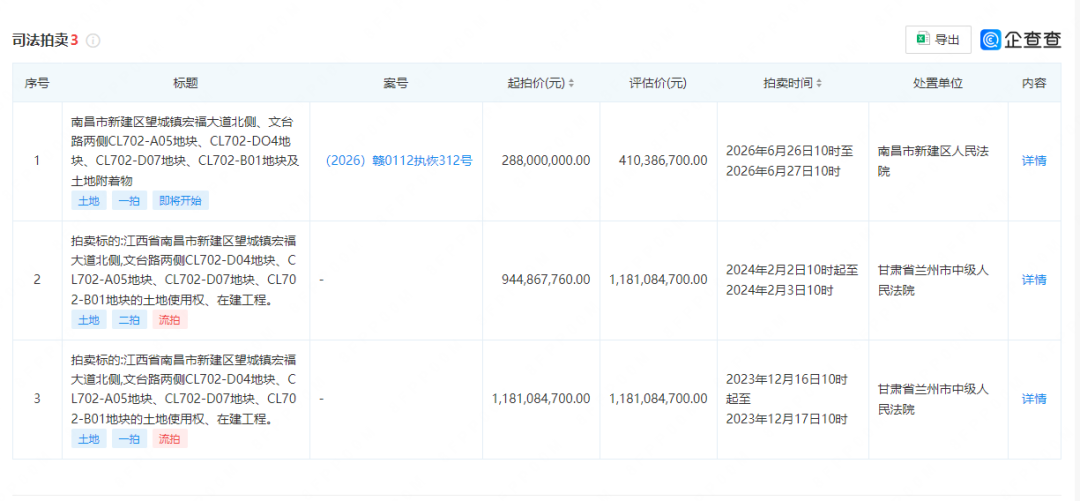
Task: Click the 土地 tag in row 3
Action: click(x=89, y=439)
